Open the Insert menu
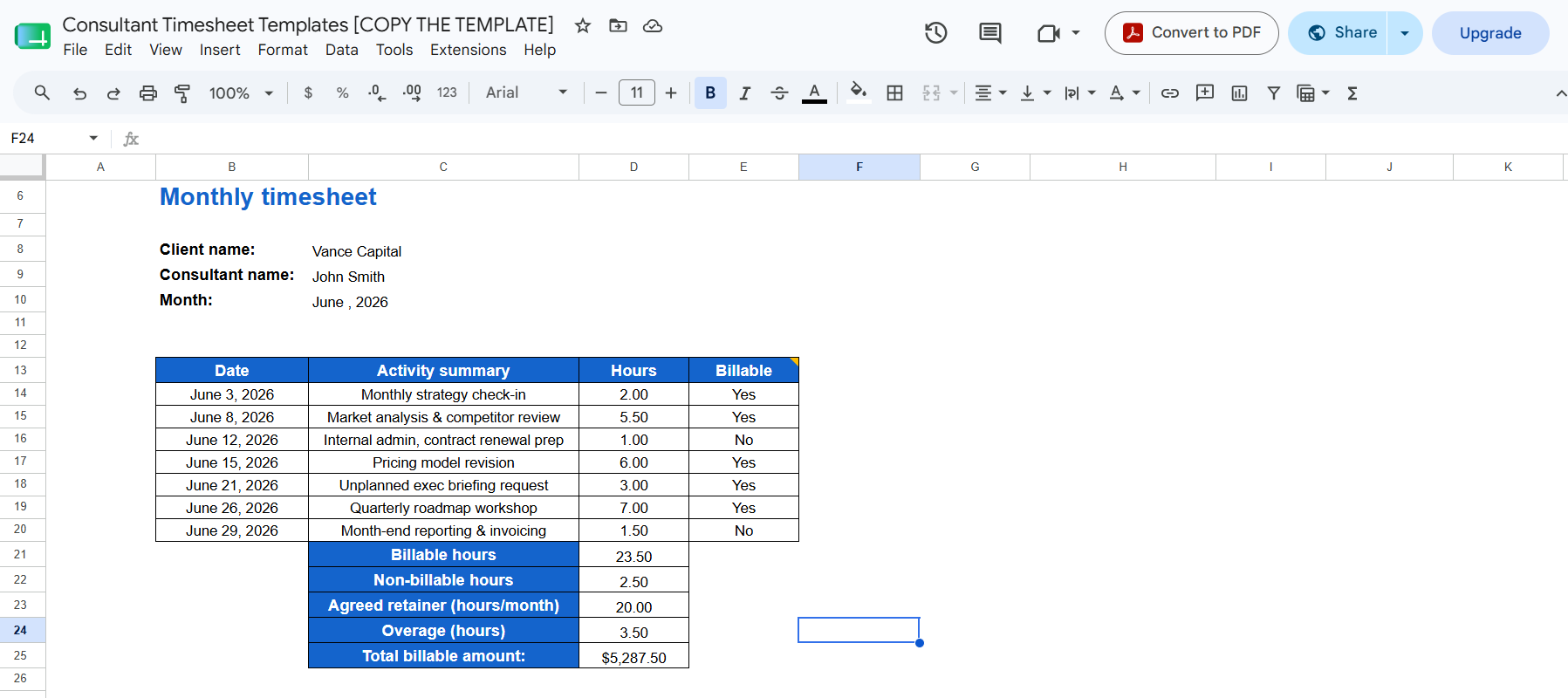The width and height of the screenshot is (1568, 698). pyautogui.click(x=220, y=50)
